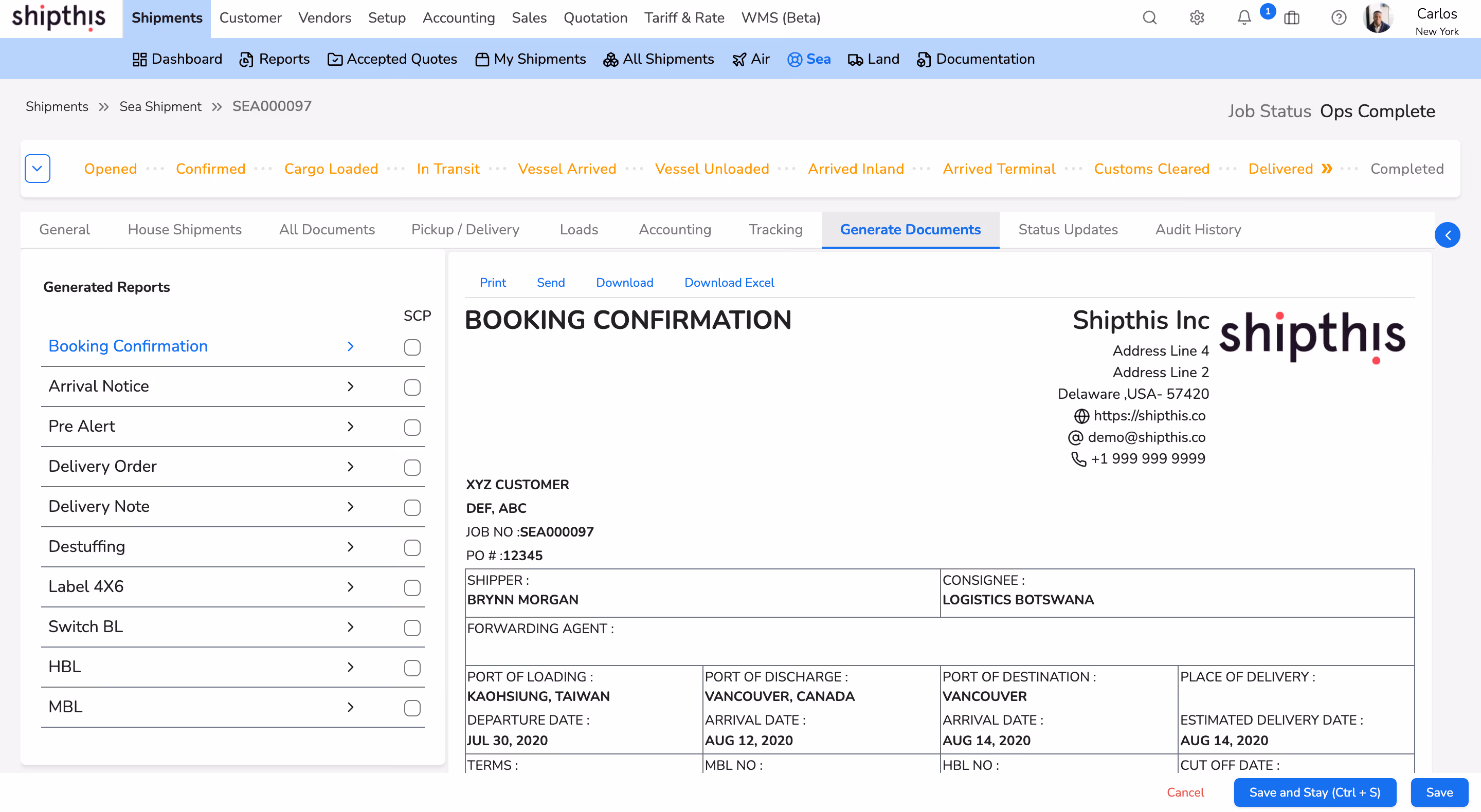Click Sea Shipment breadcrumb link
This screenshot has width=1481, height=812.
click(160, 107)
